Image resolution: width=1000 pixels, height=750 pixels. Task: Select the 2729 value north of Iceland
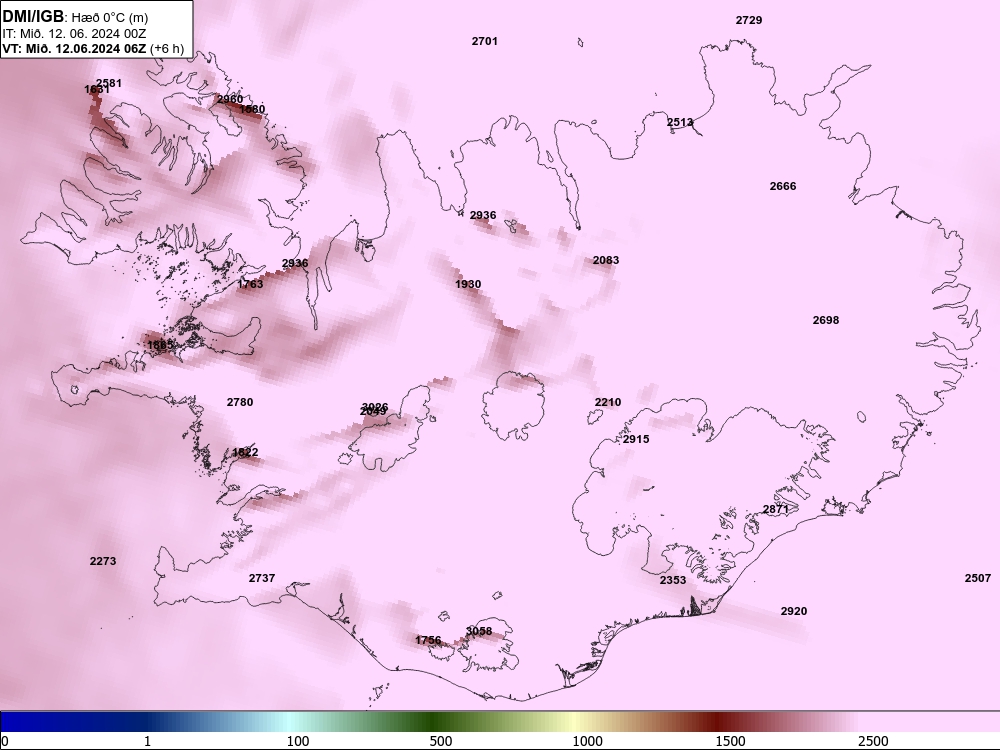click(749, 20)
